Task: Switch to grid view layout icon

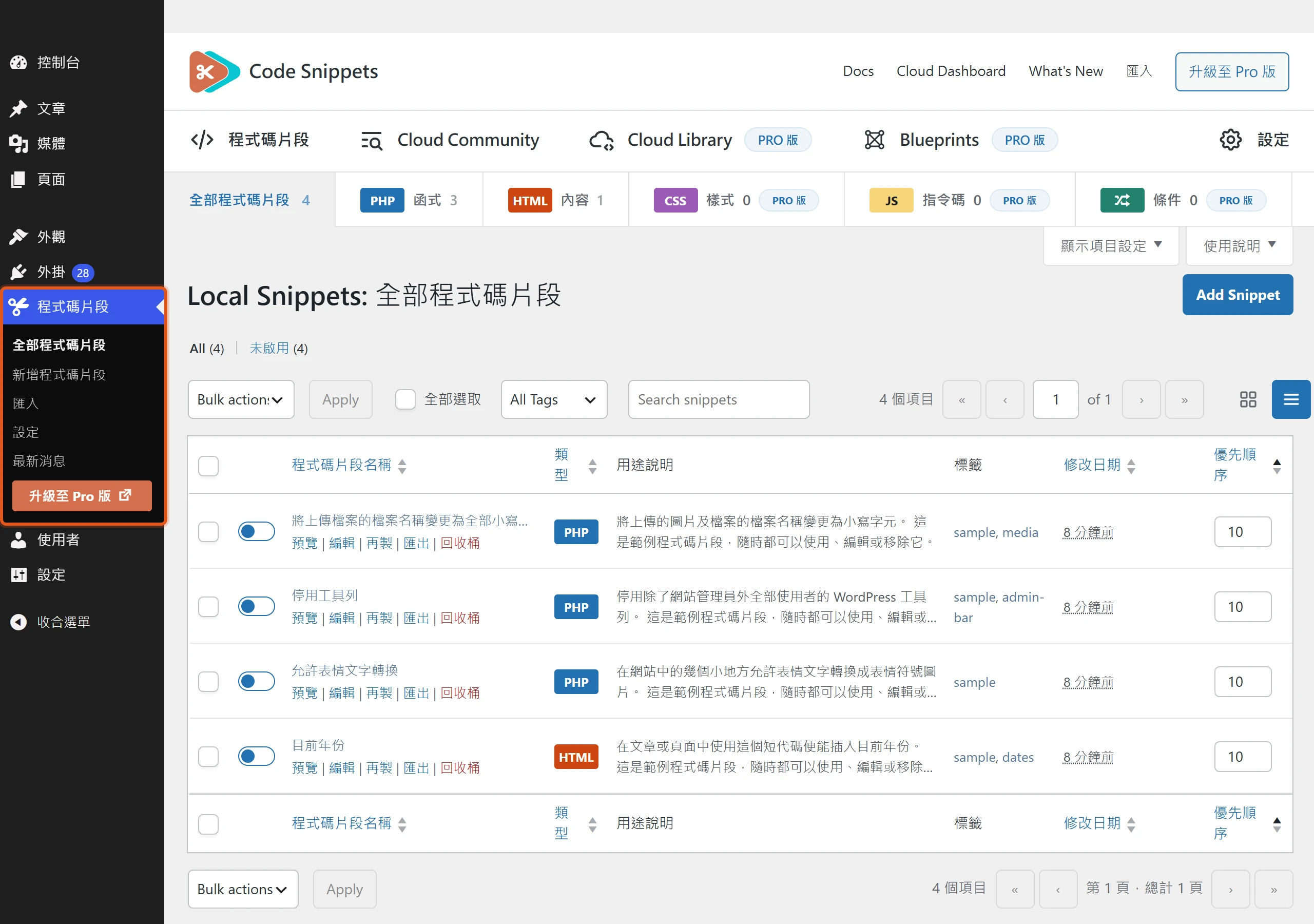Action: [x=1248, y=399]
